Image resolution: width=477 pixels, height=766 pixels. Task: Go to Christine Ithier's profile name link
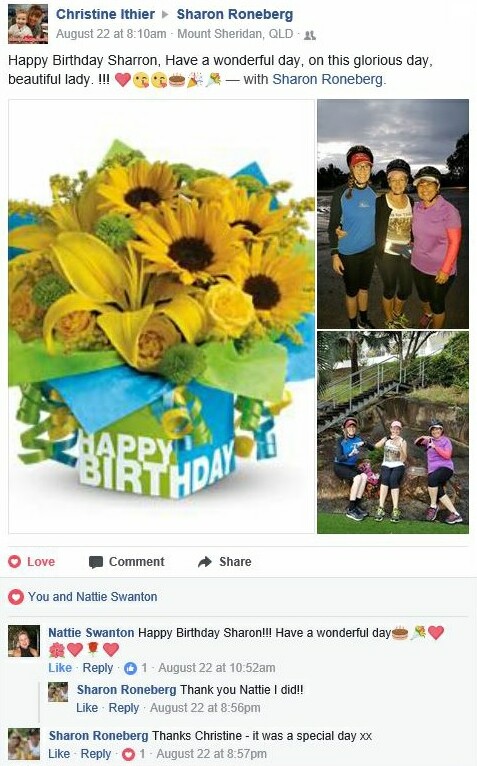coord(105,15)
